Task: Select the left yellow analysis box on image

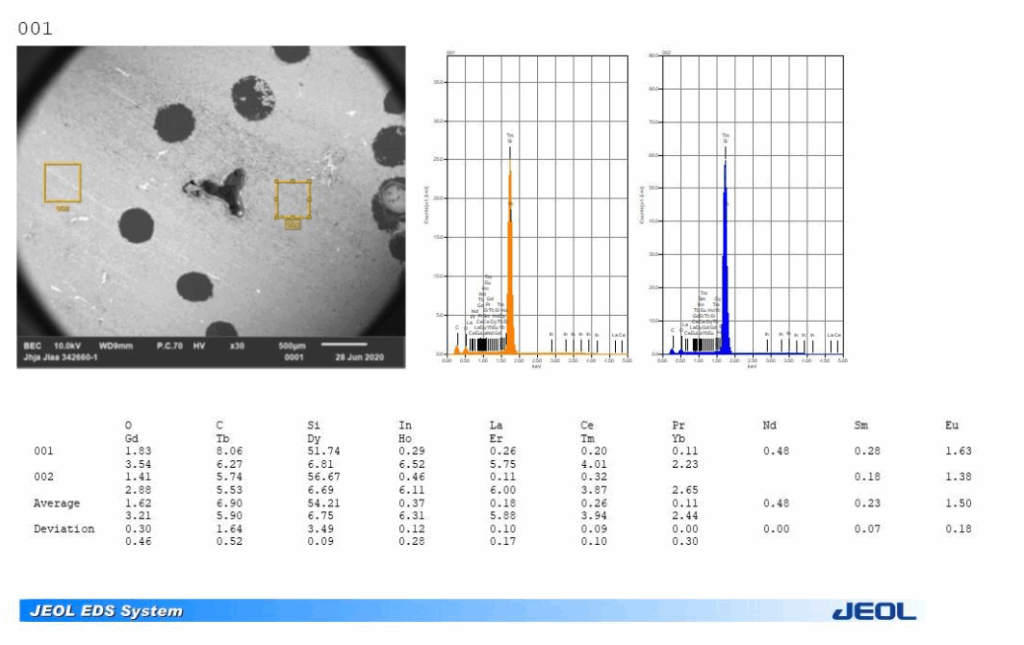Action: [x=62, y=183]
